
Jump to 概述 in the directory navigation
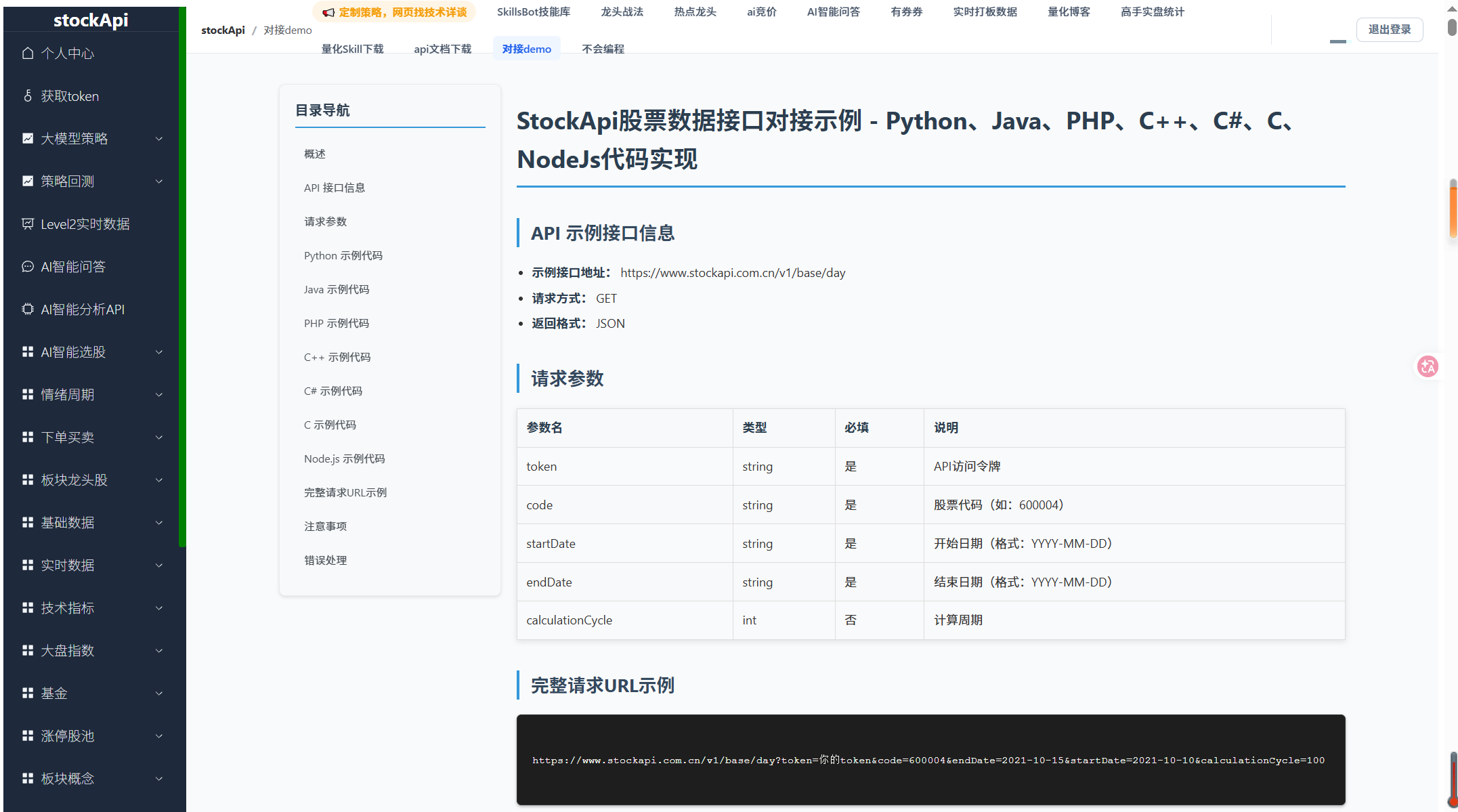point(315,154)
